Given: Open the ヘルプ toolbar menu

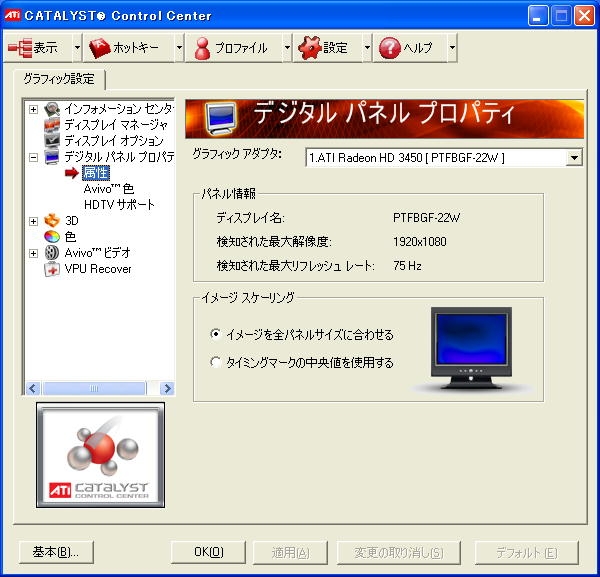Looking at the screenshot, I should click(410, 48).
